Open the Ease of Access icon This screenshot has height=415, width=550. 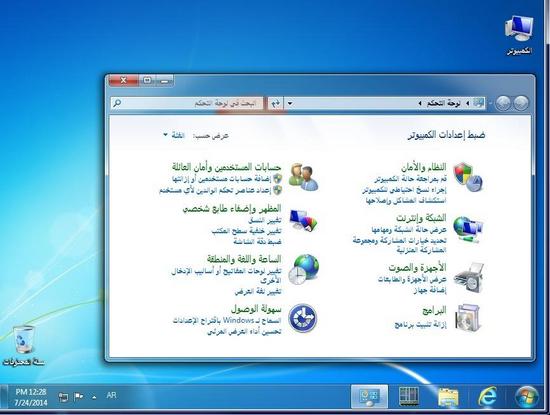(303, 318)
